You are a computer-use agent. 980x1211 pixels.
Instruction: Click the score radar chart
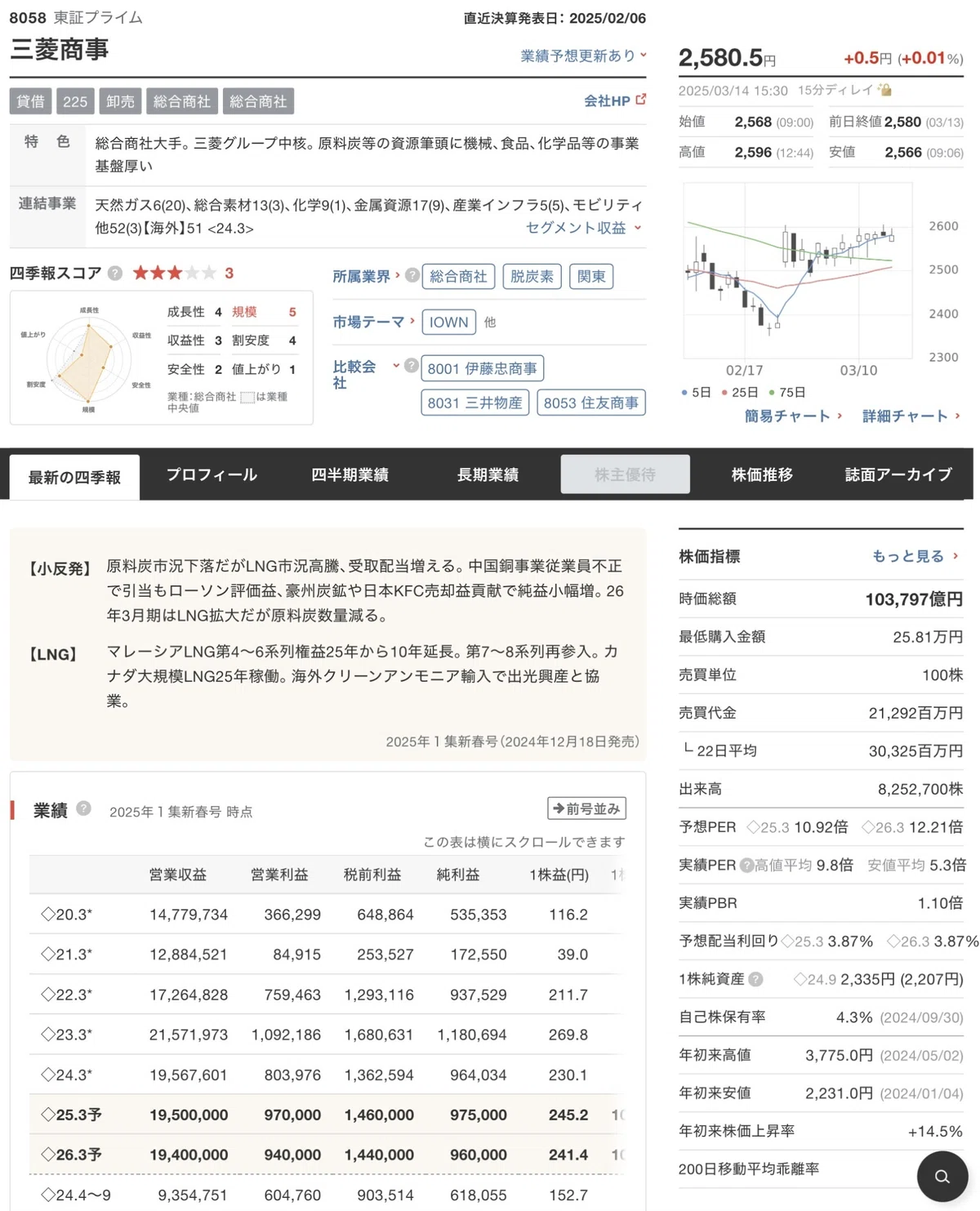[88, 359]
